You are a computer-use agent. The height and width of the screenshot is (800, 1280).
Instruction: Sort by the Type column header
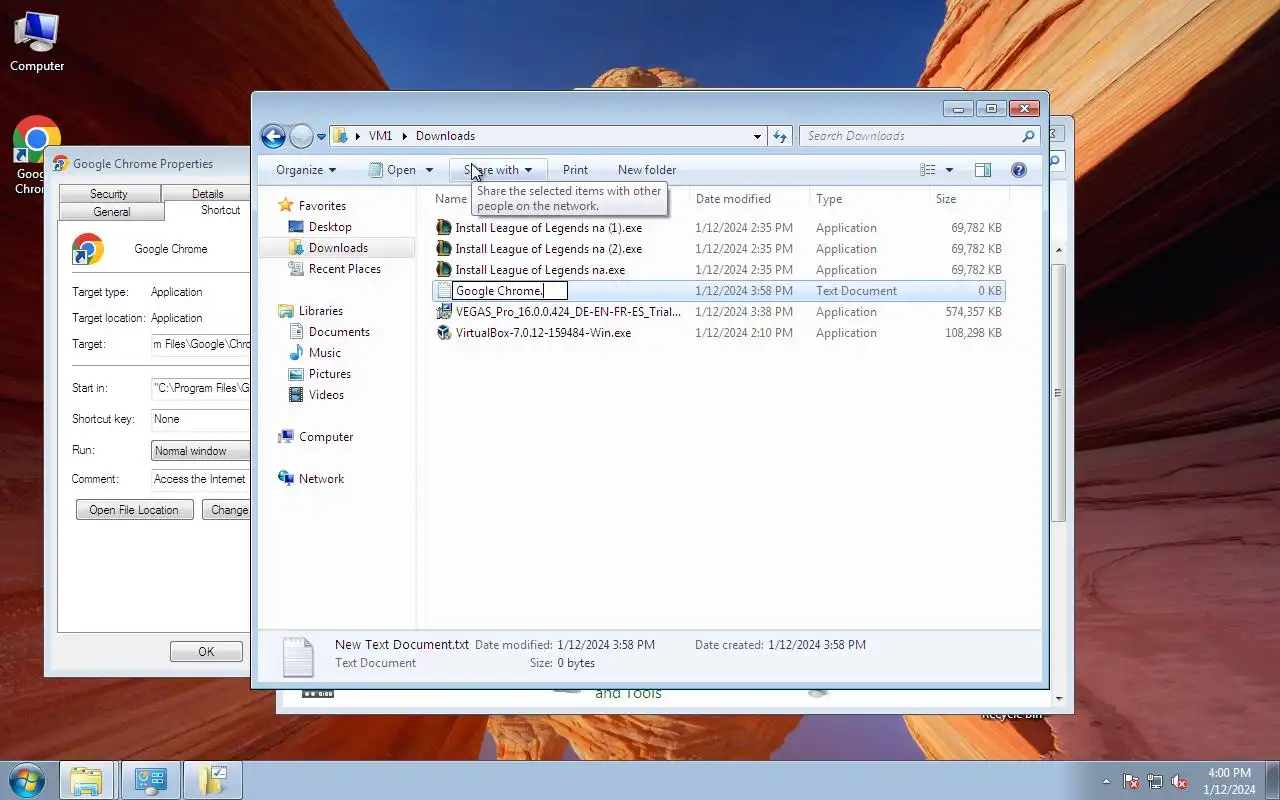click(829, 199)
